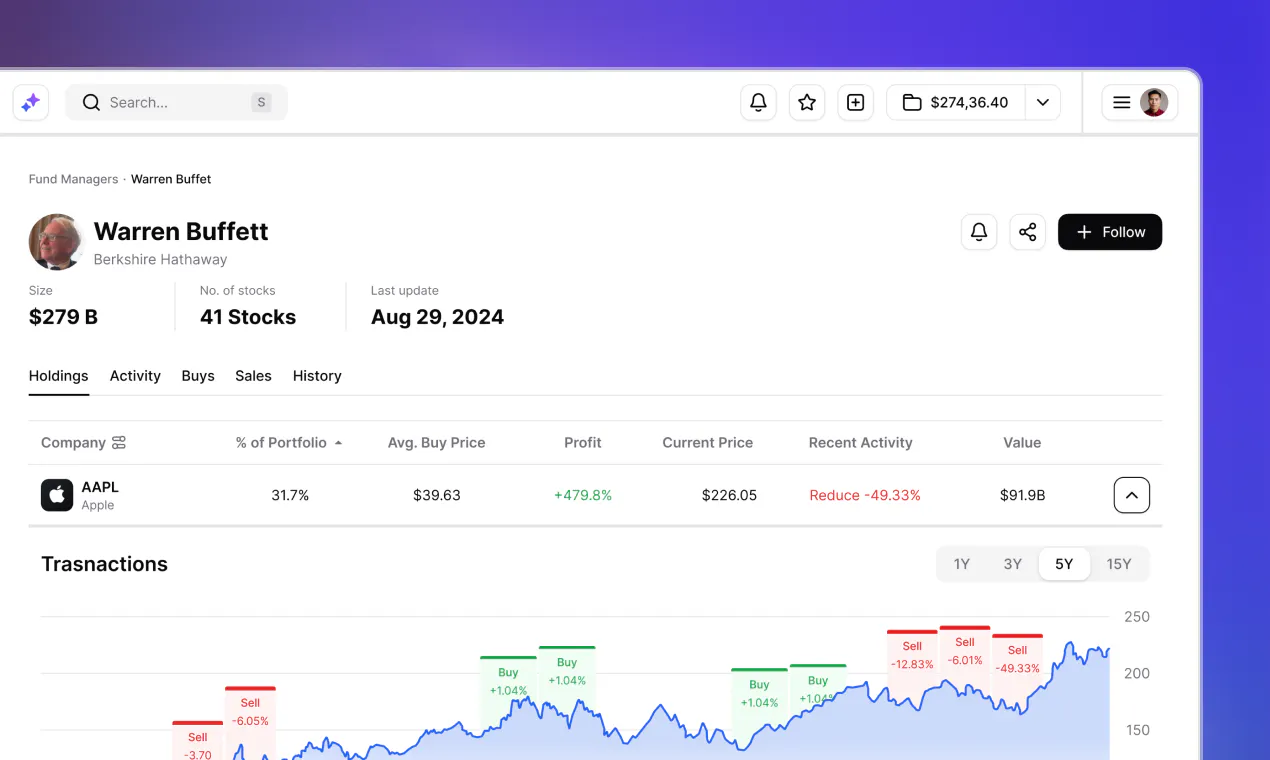
Task: Switch to the Activity tab
Action: 135,376
